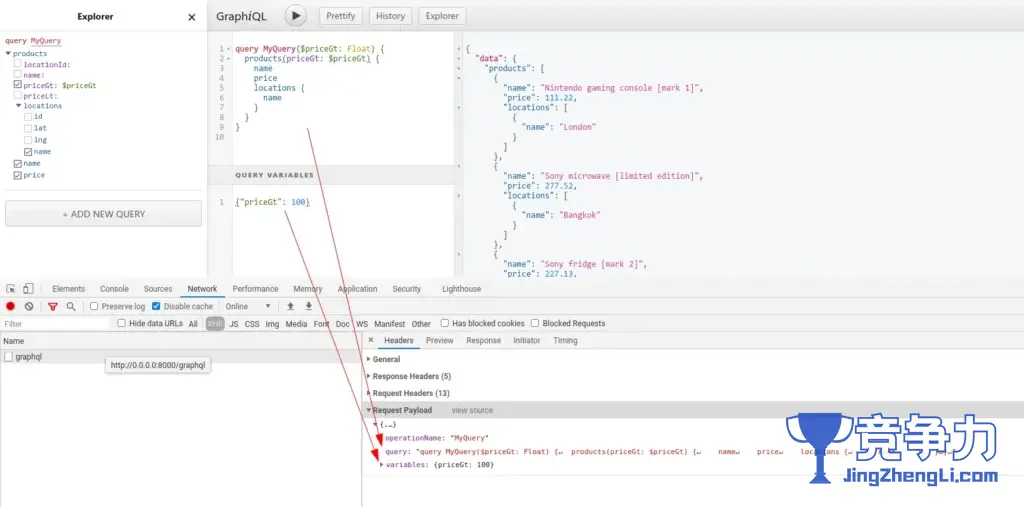The image size is (1024, 507).
Task: Switch to the Console tab
Action: coord(114,289)
